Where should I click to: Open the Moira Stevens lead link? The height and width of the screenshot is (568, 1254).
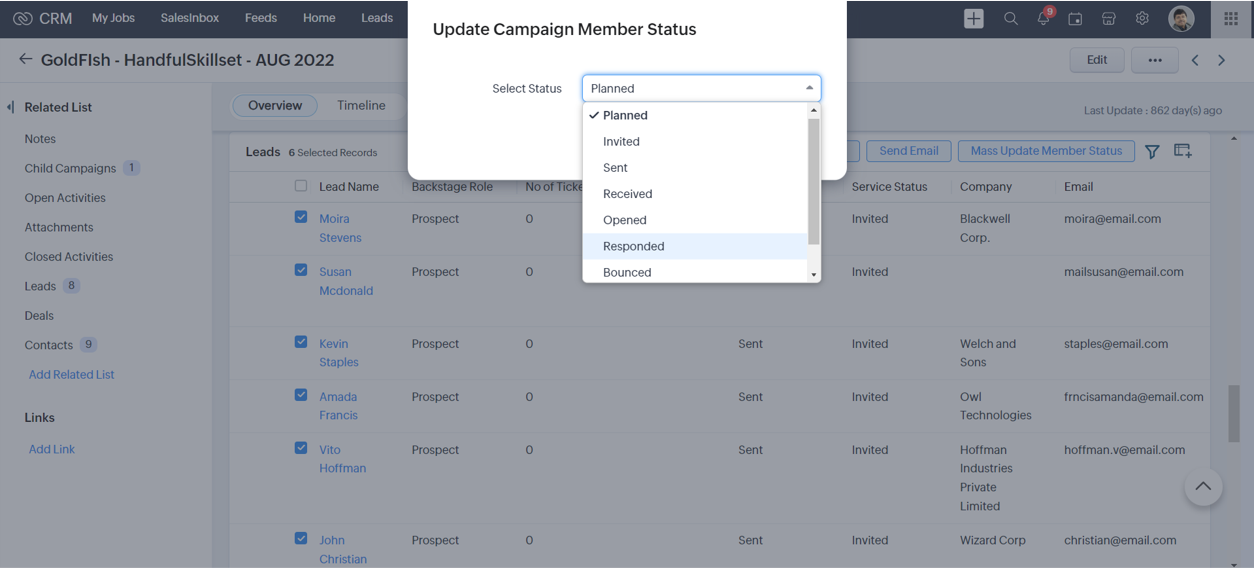click(341, 228)
